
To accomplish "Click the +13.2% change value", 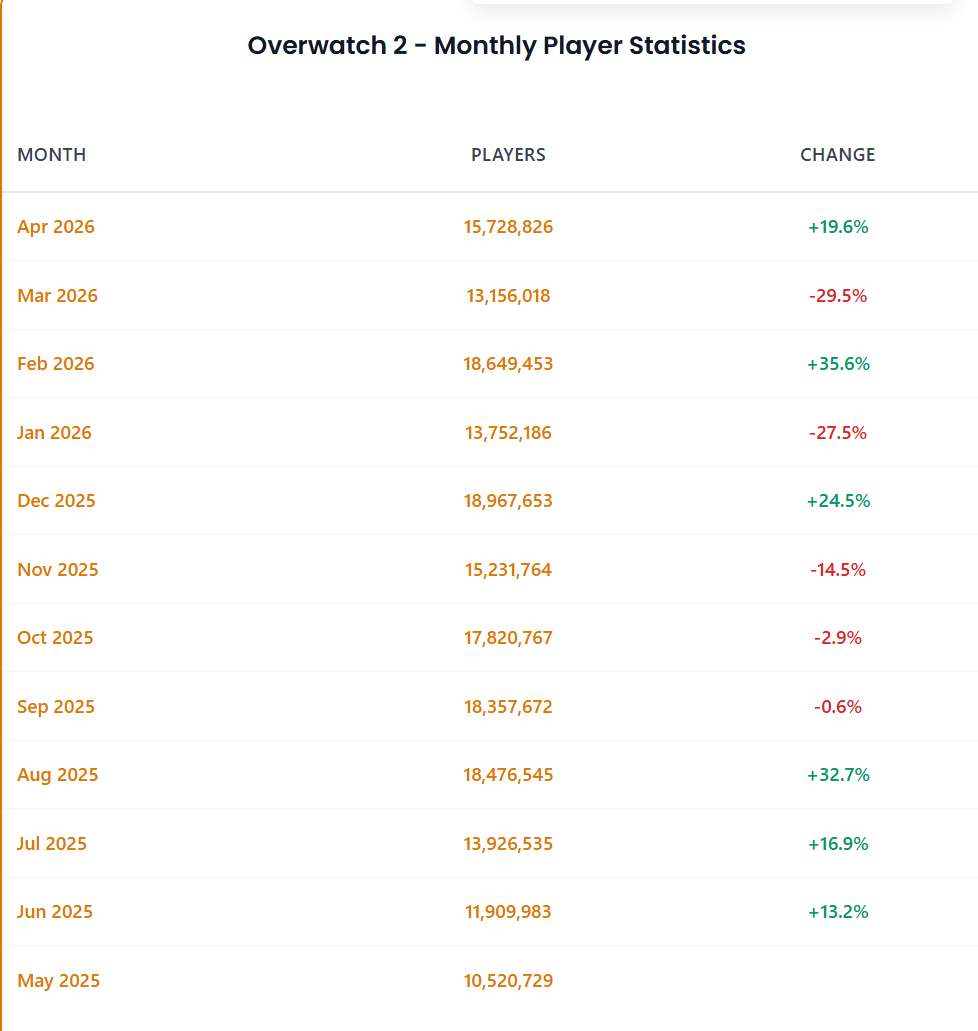I will tap(838, 912).
